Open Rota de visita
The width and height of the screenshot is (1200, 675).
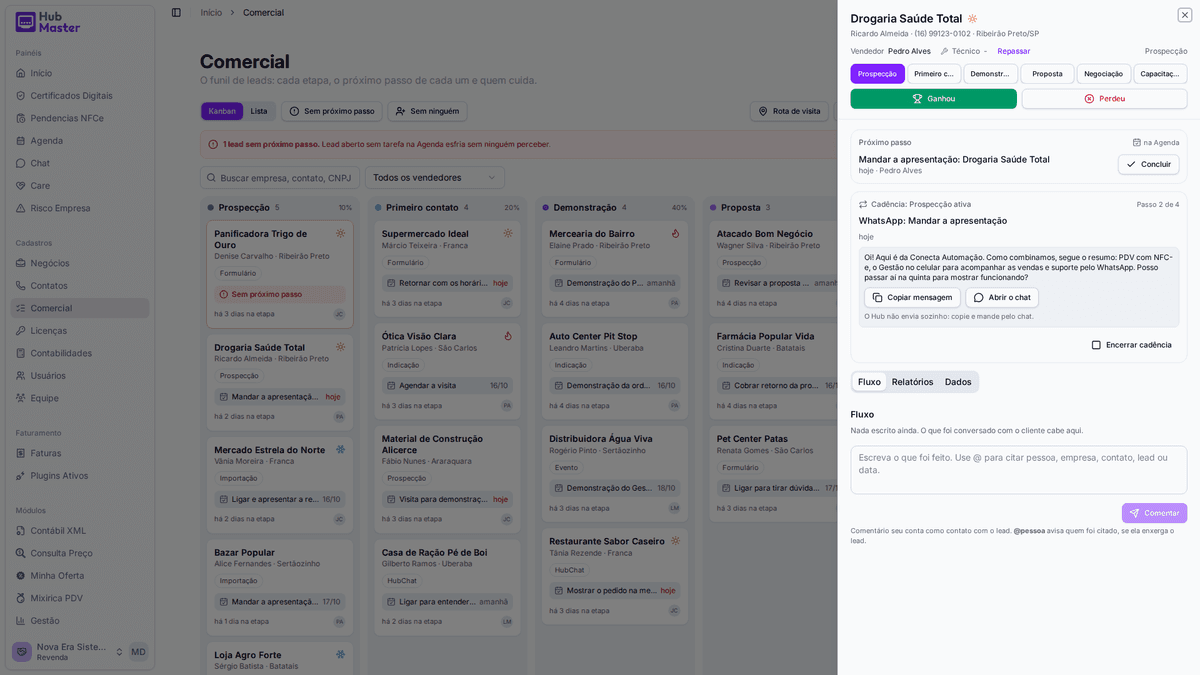point(789,111)
